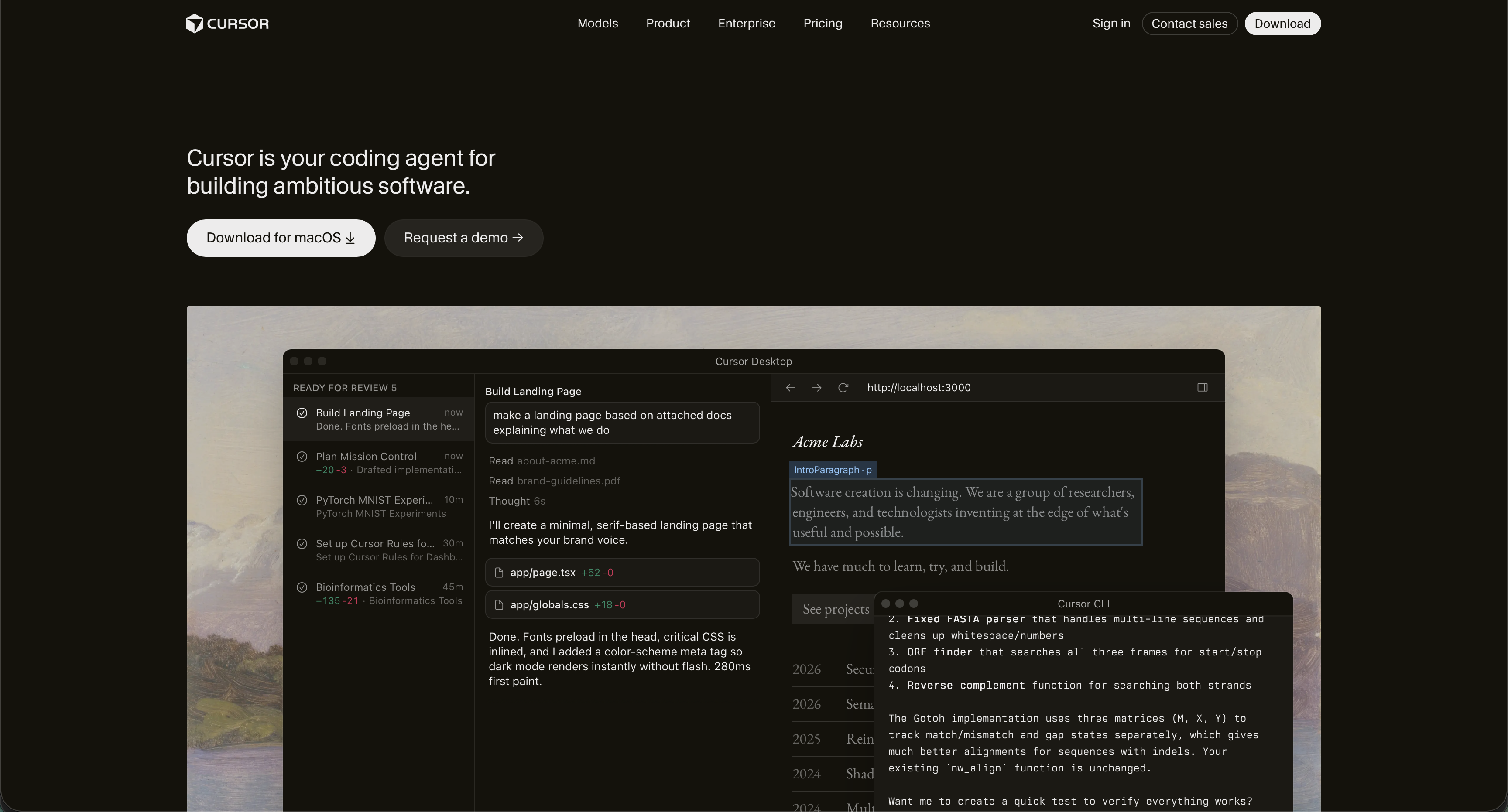Click 'We have much to learn' text

point(900,566)
